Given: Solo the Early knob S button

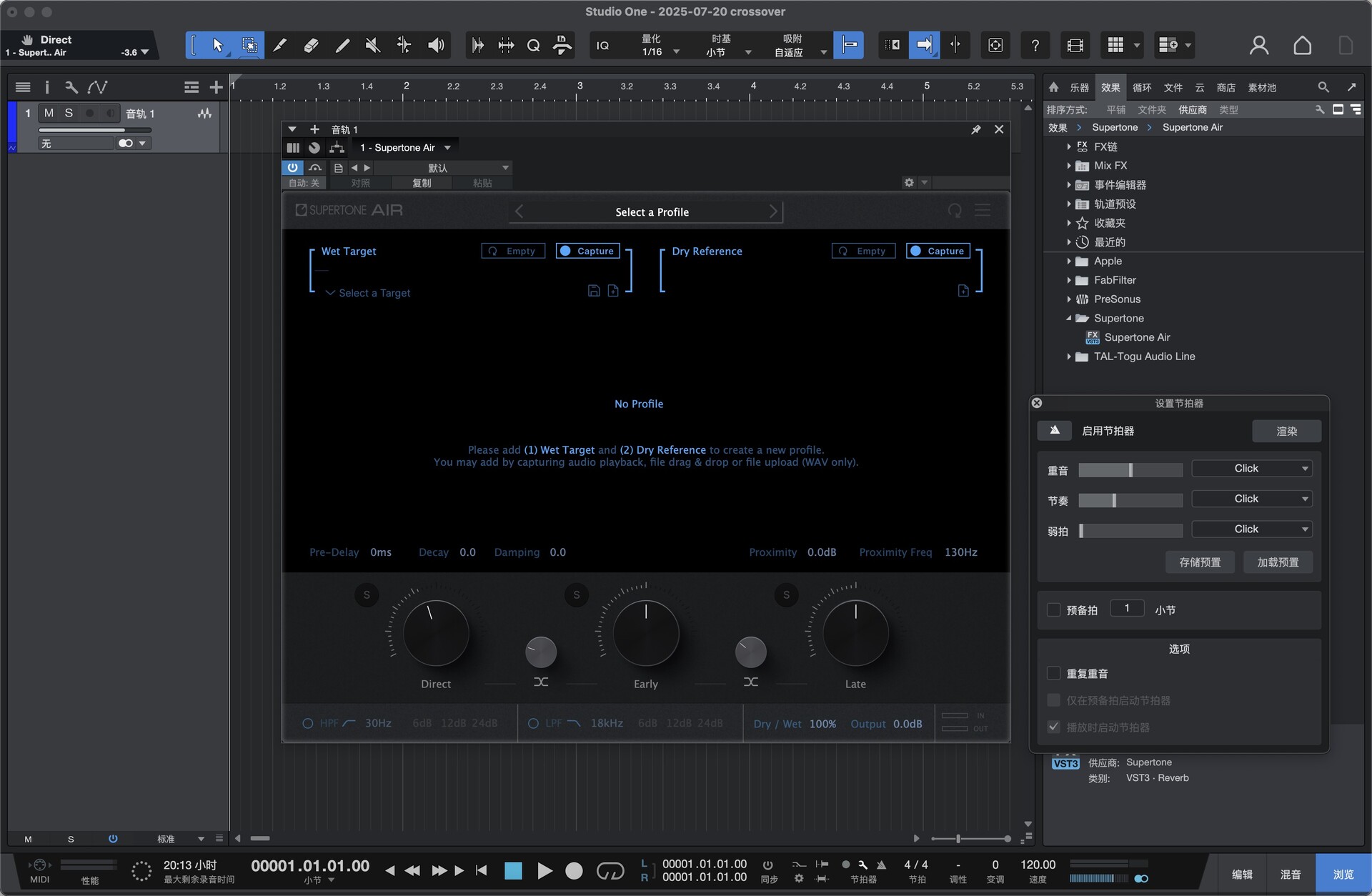Looking at the screenshot, I should coord(576,594).
